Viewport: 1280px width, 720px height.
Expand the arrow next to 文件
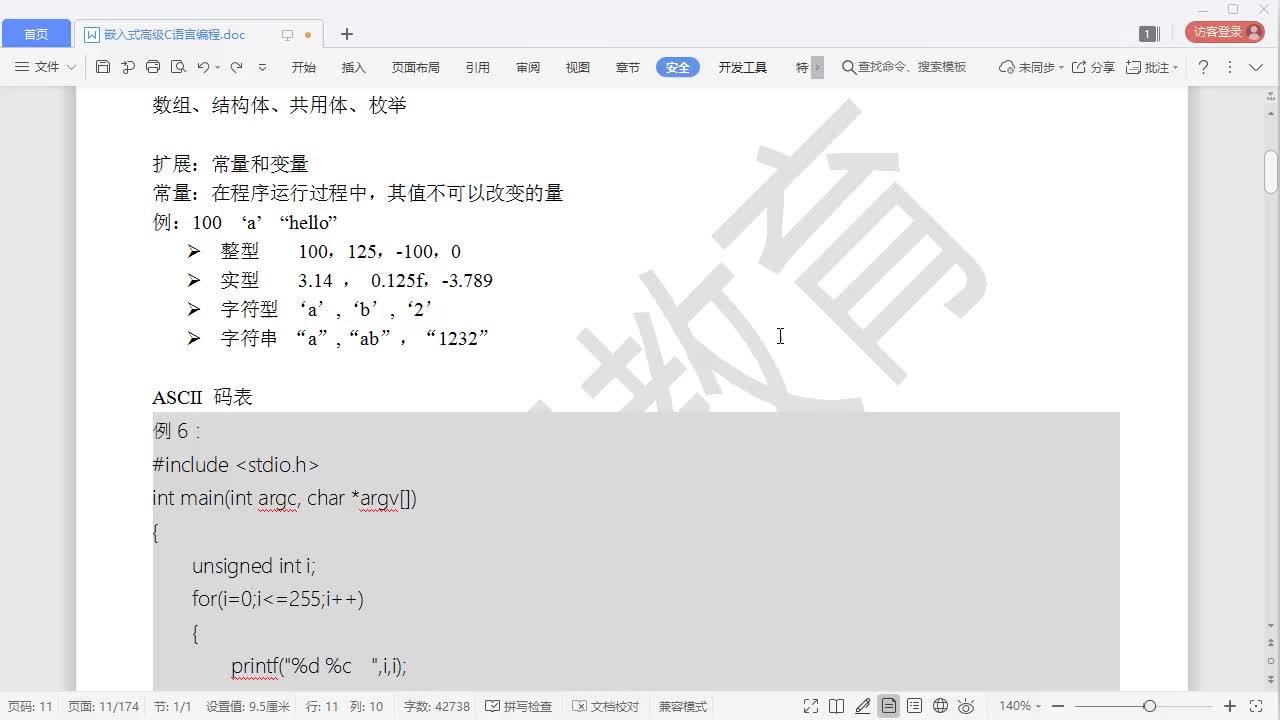coord(71,67)
